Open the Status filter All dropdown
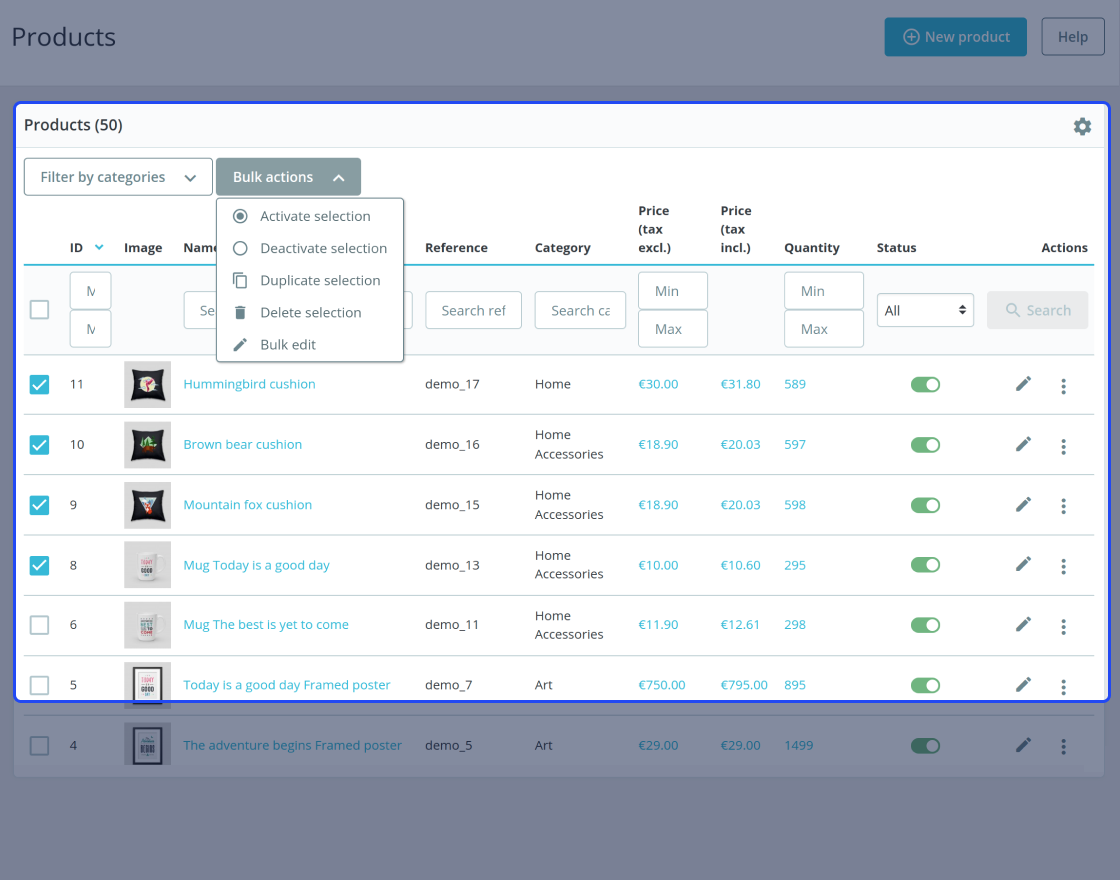This screenshot has width=1120, height=880. (925, 310)
